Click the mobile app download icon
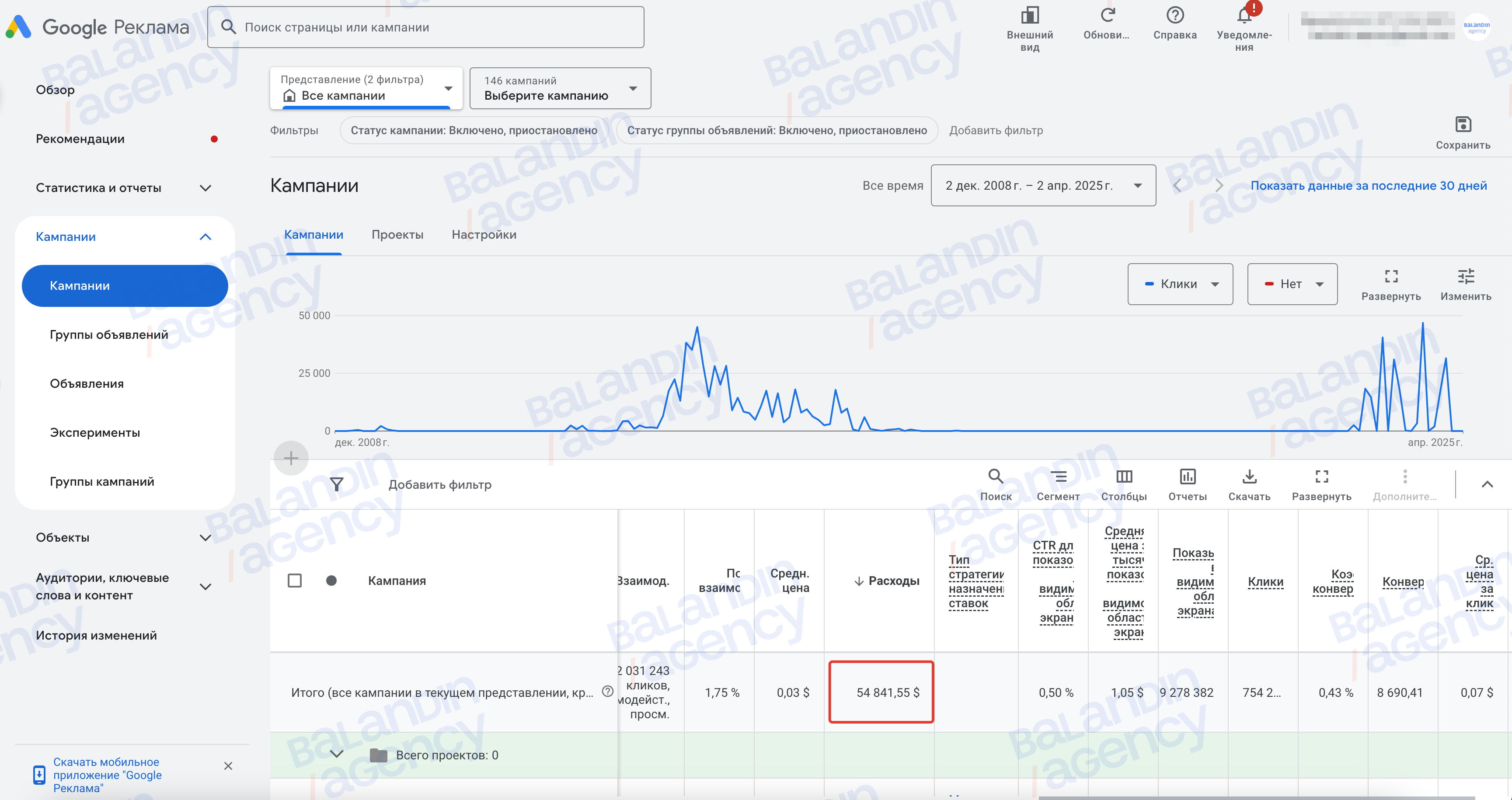 click(x=39, y=775)
